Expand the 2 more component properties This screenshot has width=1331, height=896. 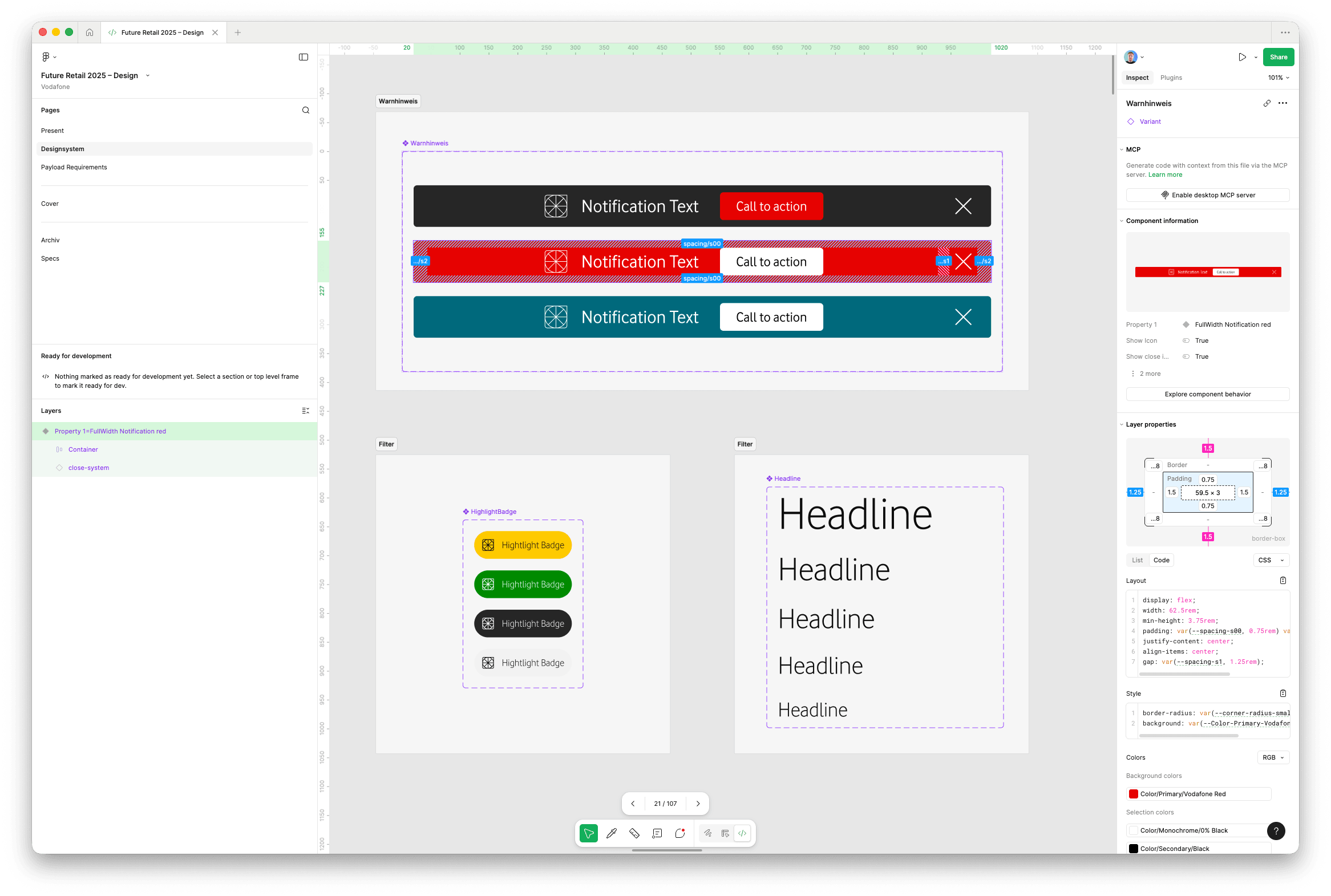(1147, 373)
